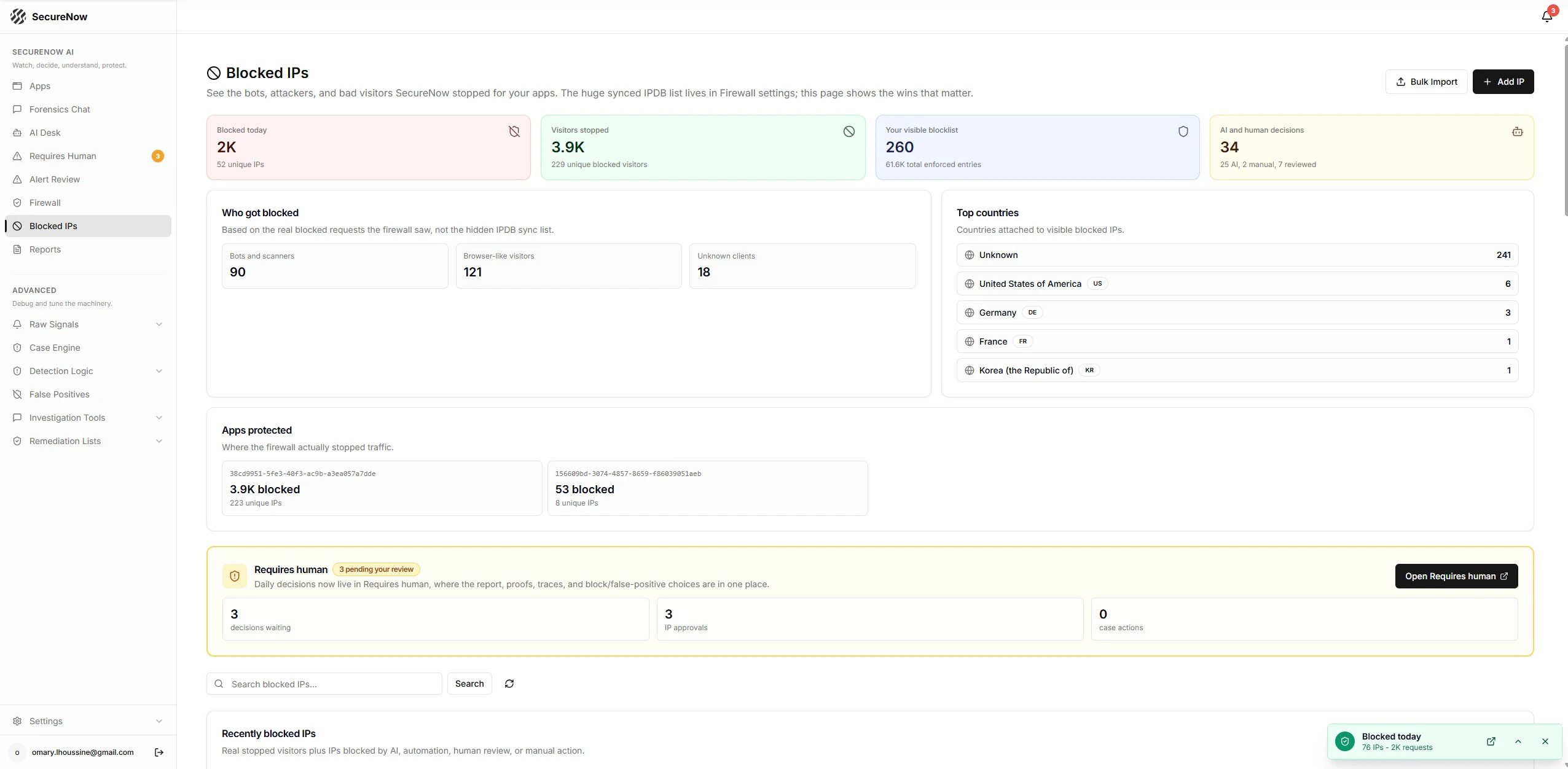Click the user avatar circle
Screen dimensions: 1568x769
pos(17,752)
